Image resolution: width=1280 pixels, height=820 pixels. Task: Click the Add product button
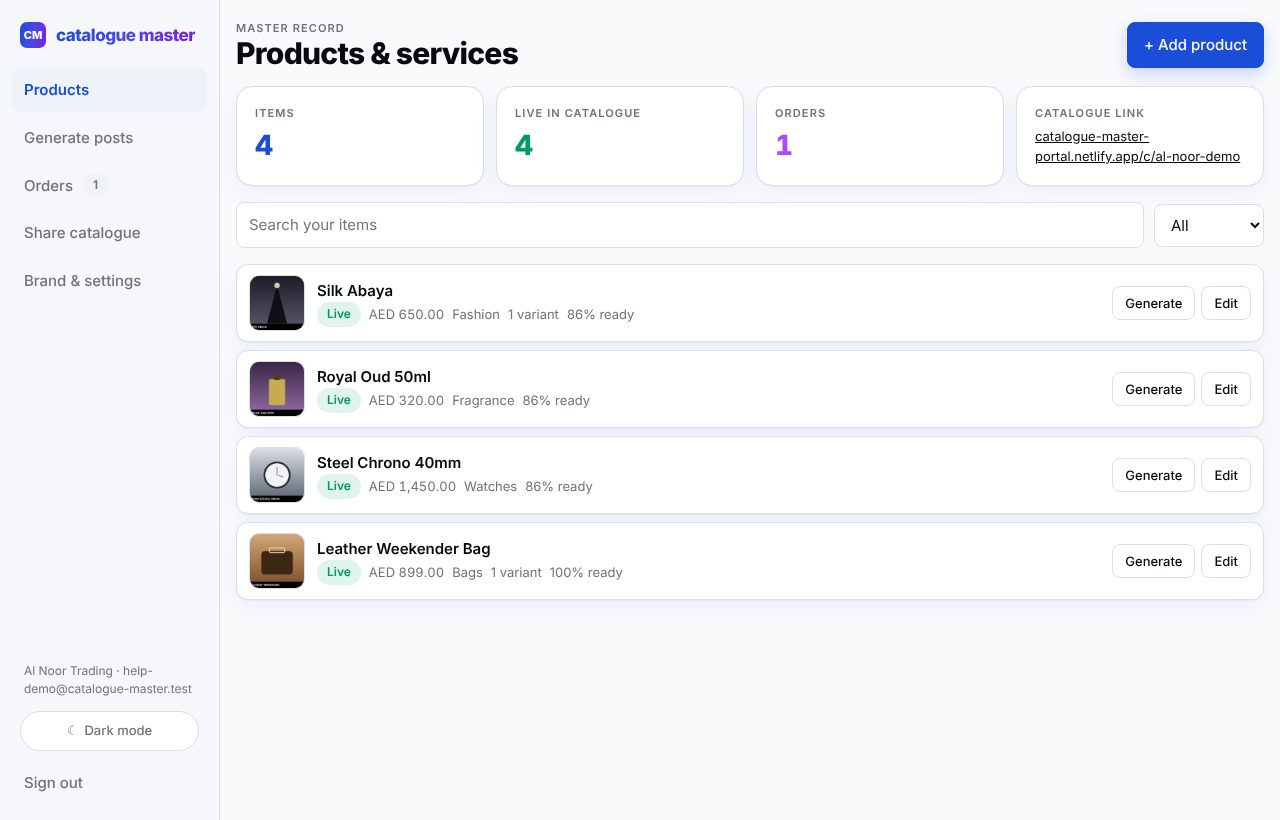point(1195,45)
